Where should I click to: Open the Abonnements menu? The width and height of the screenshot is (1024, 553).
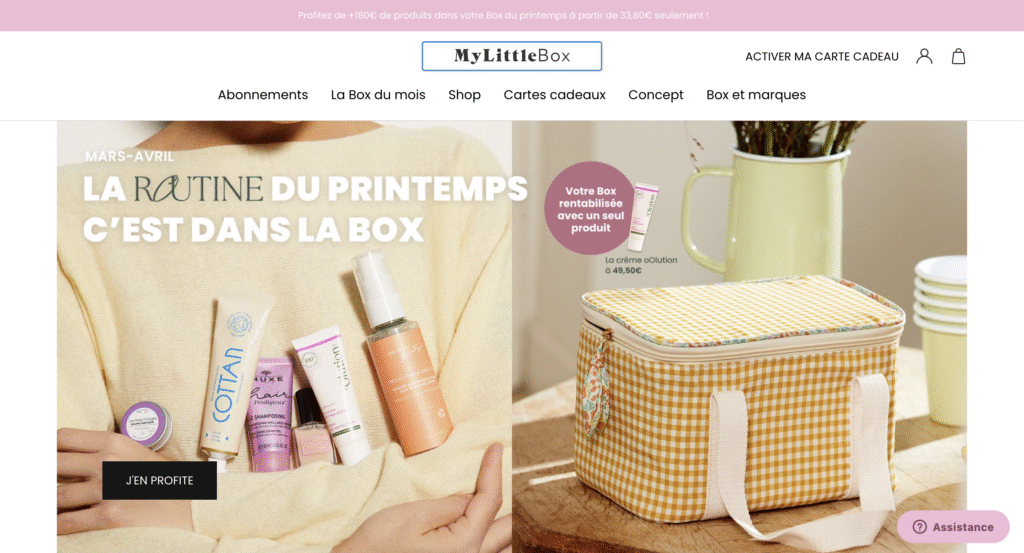[x=263, y=95]
